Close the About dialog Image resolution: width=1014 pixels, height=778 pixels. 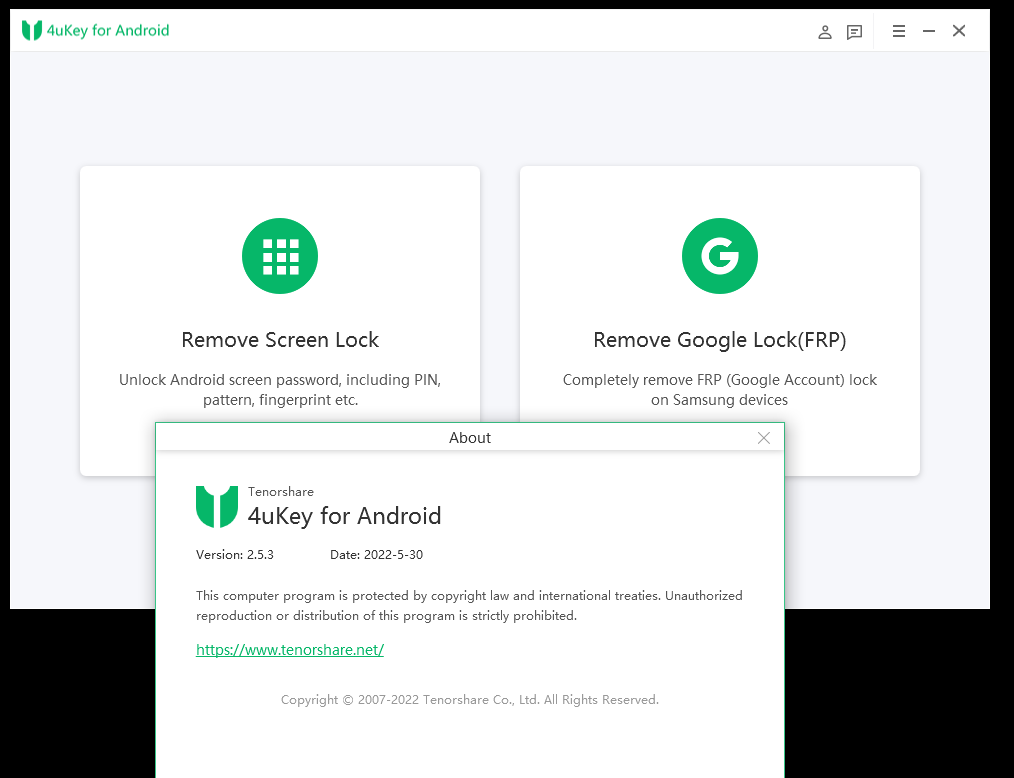click(x=763, y=438)
